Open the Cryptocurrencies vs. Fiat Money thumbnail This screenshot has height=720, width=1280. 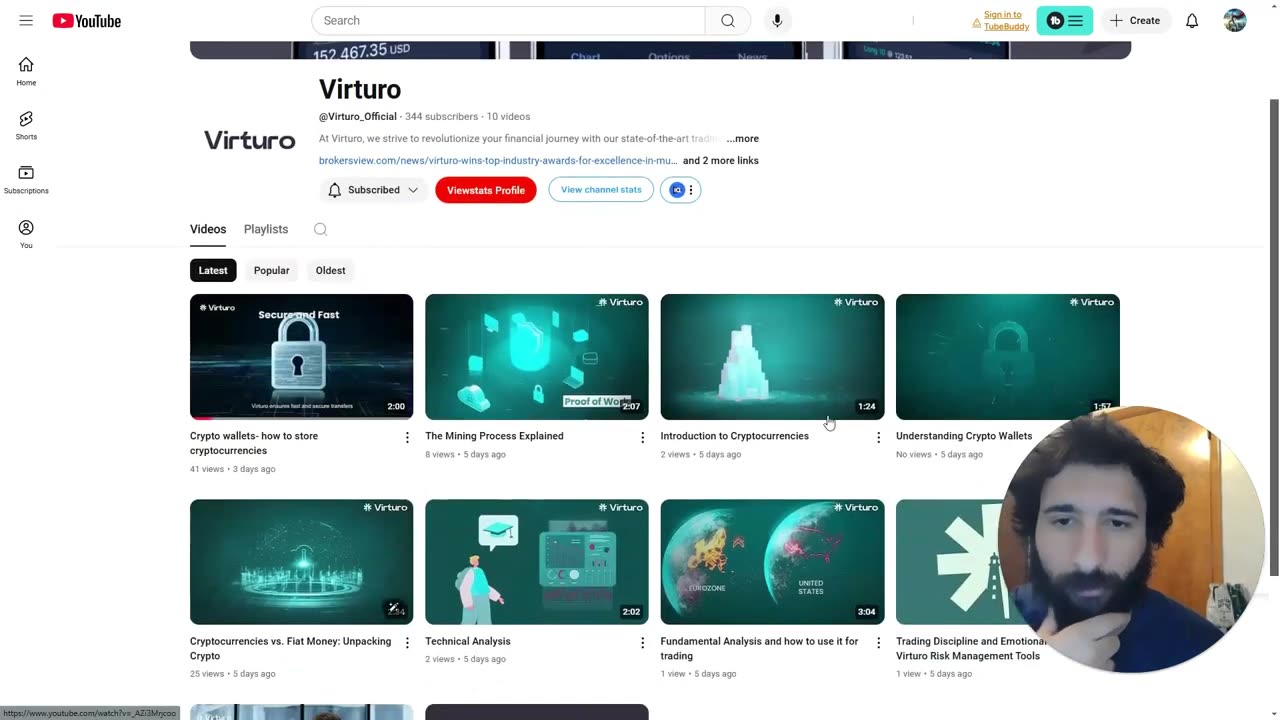[301, 562]
